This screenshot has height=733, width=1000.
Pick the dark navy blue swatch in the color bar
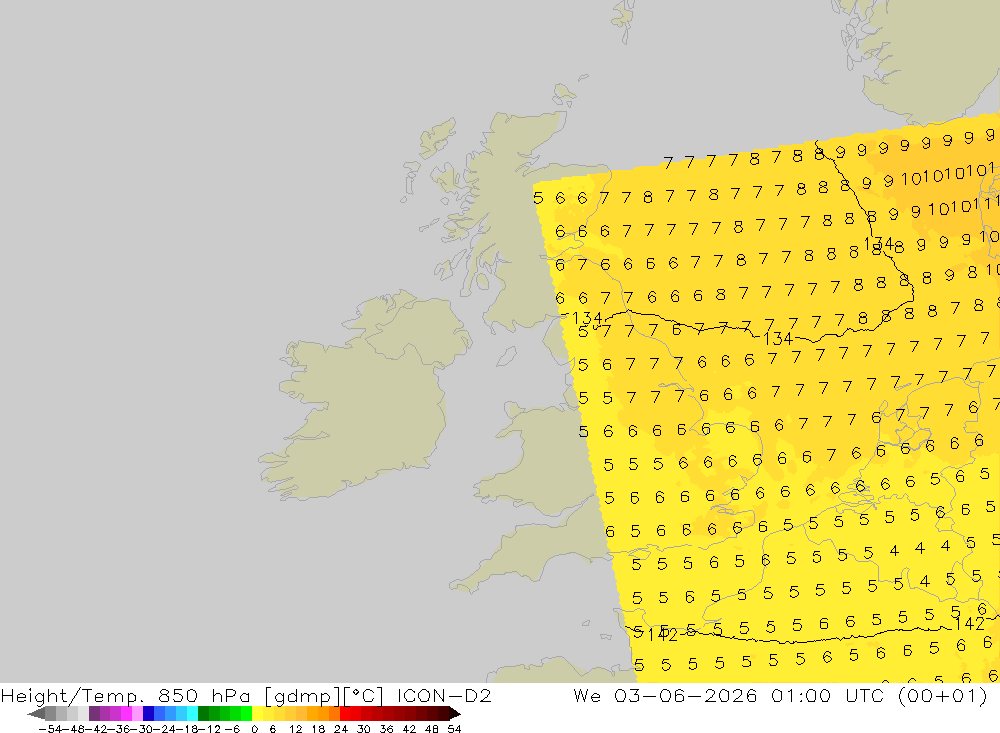148,714
